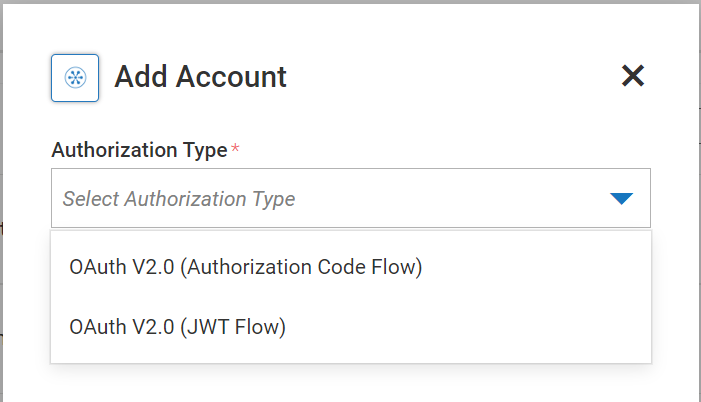
Task: Dismiss the dialog with the X icon
Action: (633, 76)
